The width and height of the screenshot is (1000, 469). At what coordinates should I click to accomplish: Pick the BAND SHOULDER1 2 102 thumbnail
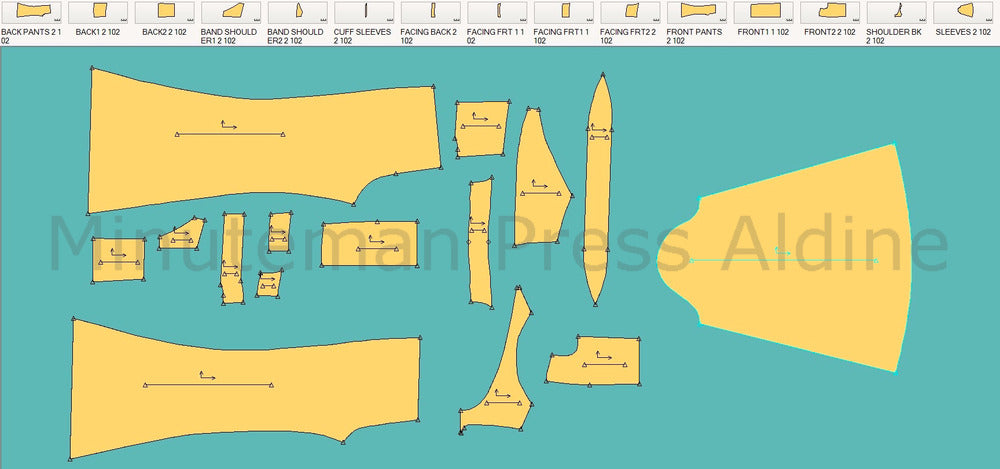(231, 11)
